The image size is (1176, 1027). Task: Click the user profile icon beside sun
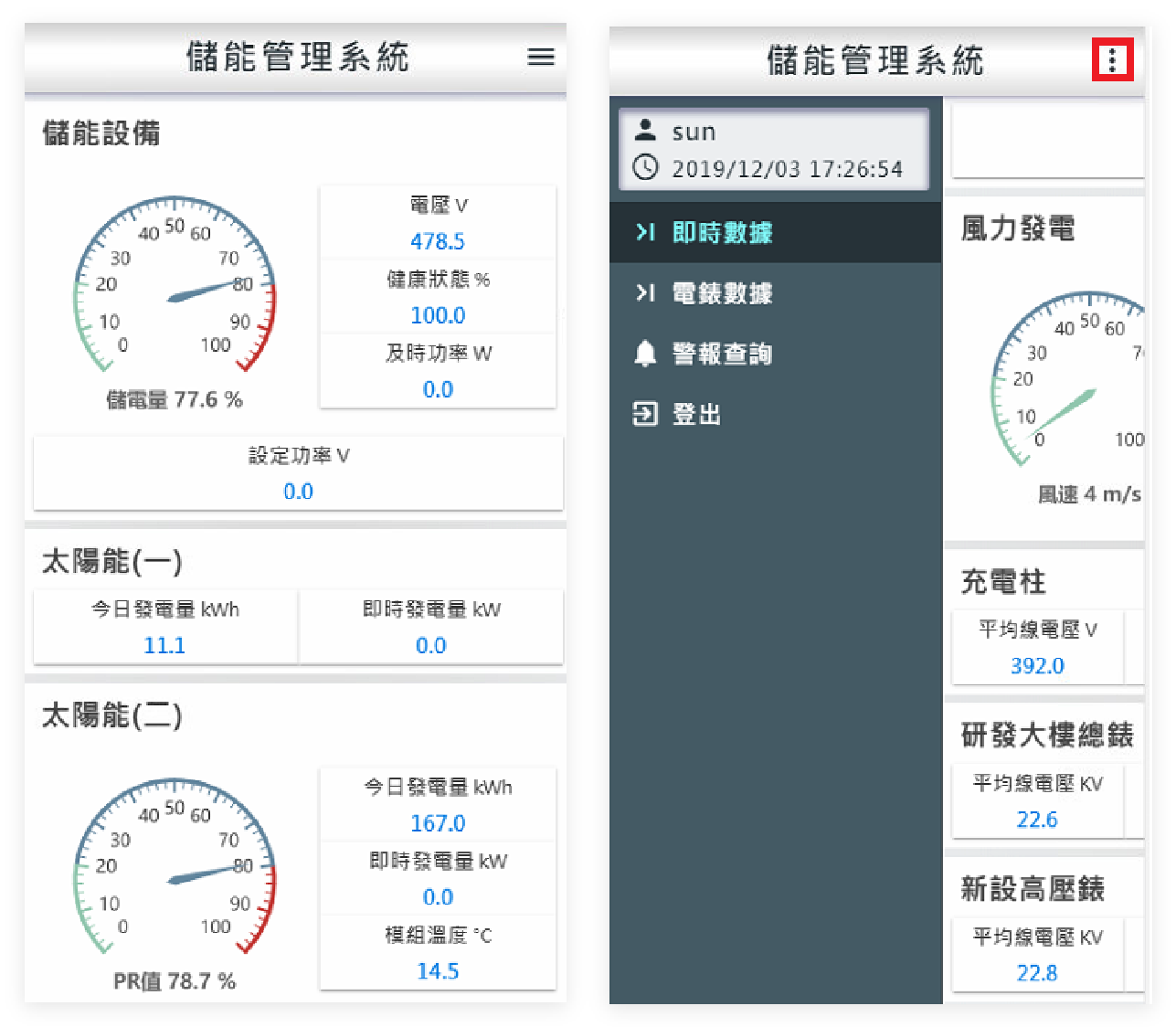(645, 131)
